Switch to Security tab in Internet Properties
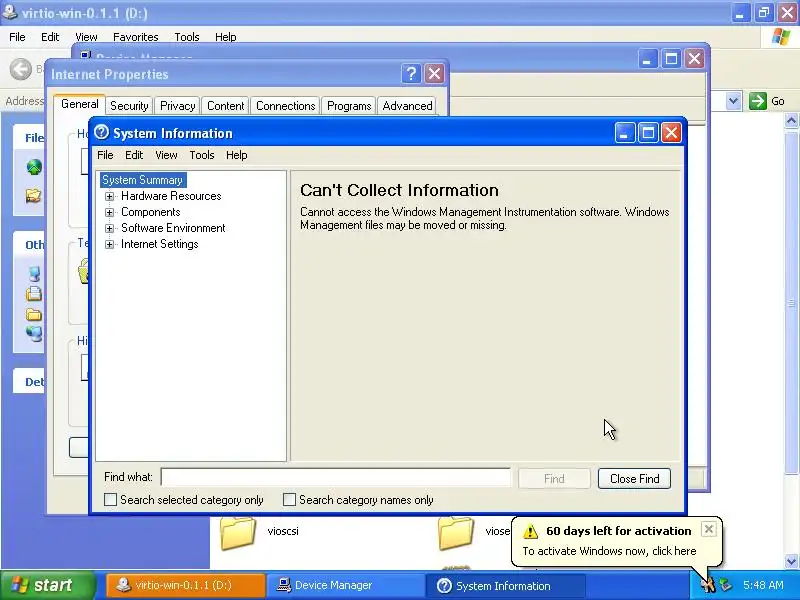Screen dimensions: 800x600 click(129, 106)
